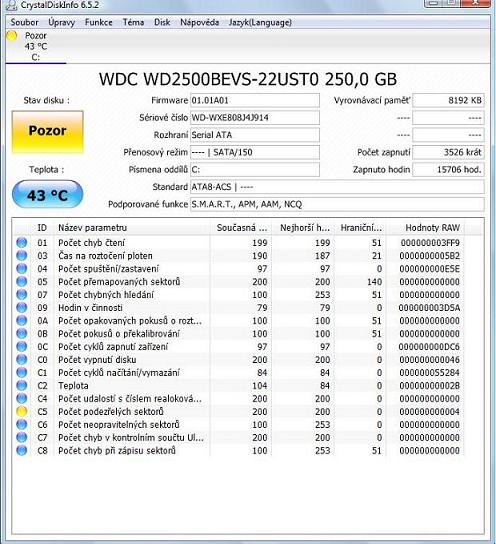
Task: Click the RAW value 000000003FF9
Action: click(x=430, y=243)
